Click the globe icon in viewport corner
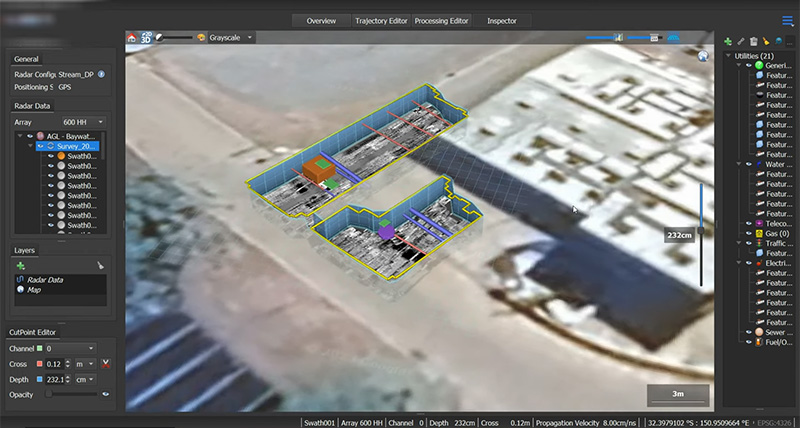 [x=703, y=57]
